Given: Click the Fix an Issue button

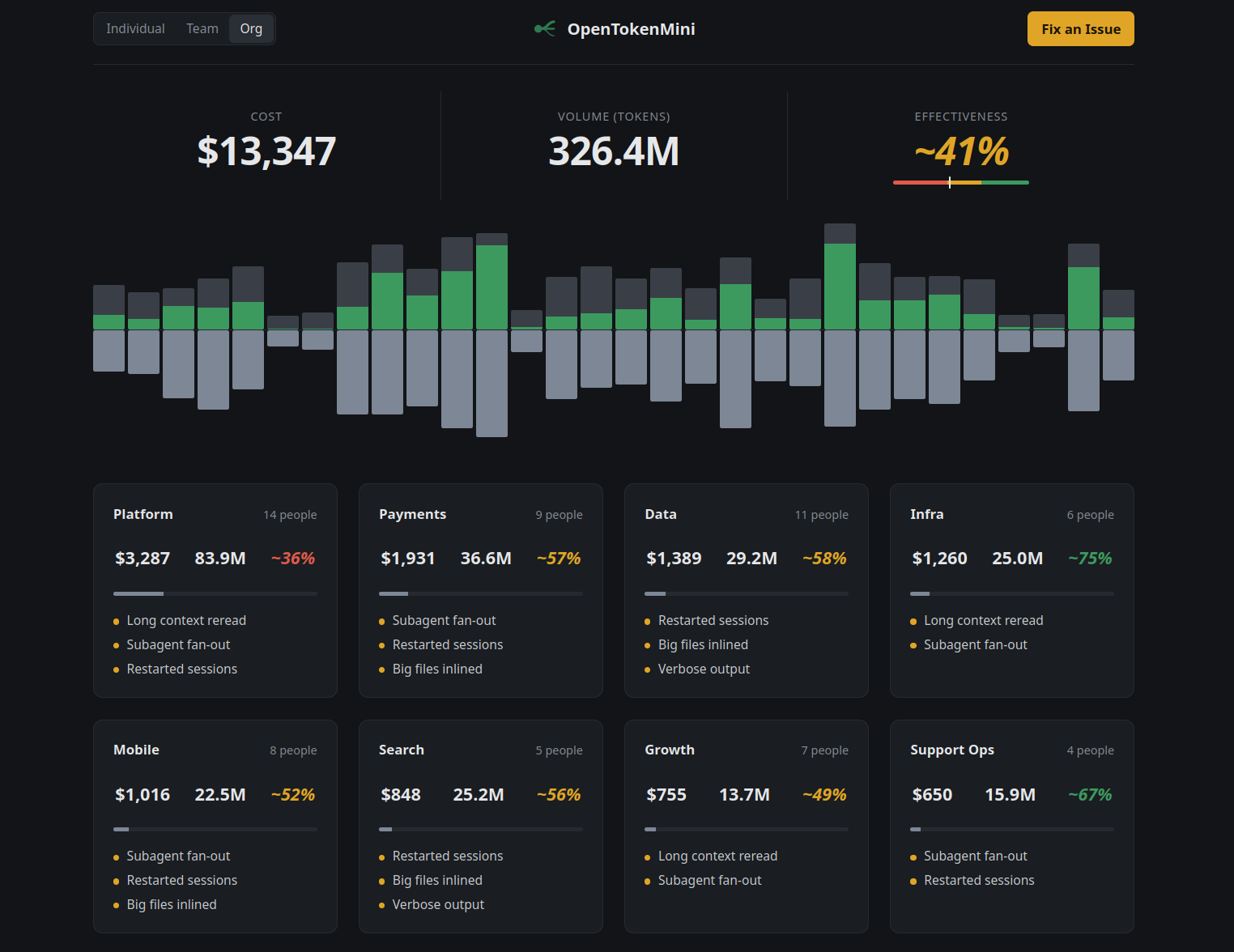Looking at the screenshot, I should pos(1081,29).
